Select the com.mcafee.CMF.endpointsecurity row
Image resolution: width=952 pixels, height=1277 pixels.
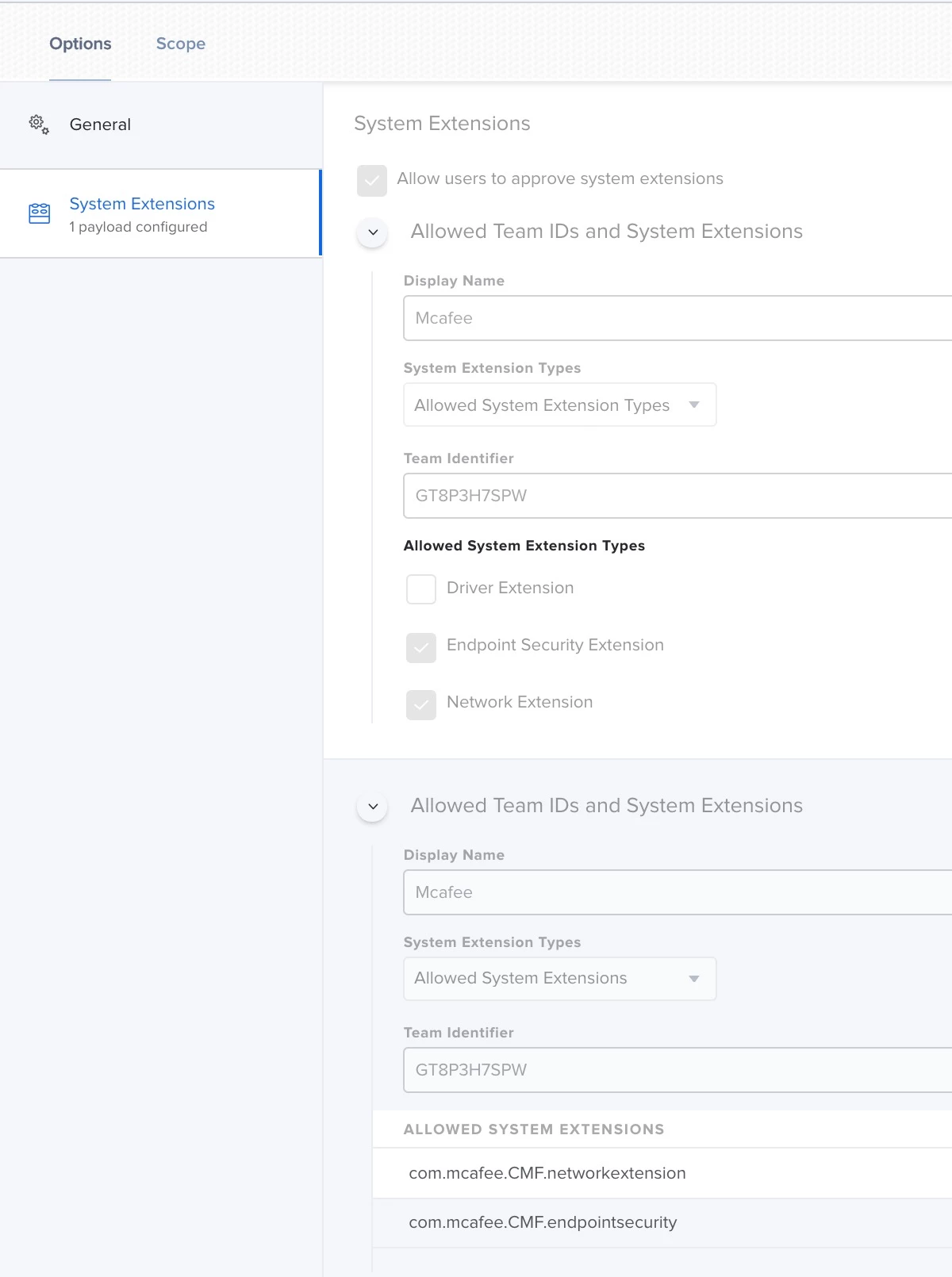662,1222
